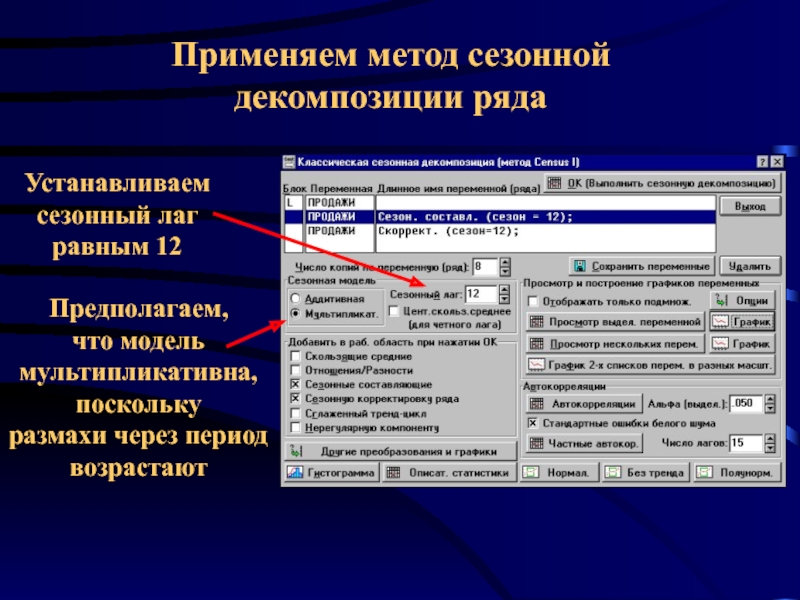Toggle Стандартные ошибки белого шума checkbox
This screenshot has width=800, height=600.
533,423
